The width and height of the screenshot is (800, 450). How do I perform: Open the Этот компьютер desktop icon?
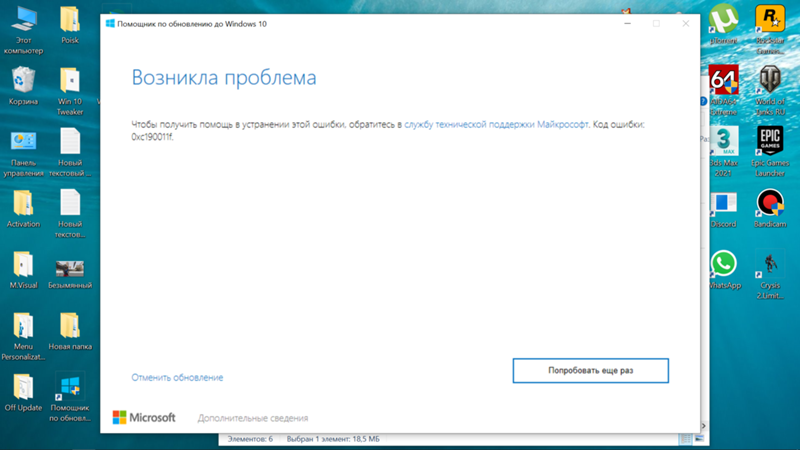point(23,31)
